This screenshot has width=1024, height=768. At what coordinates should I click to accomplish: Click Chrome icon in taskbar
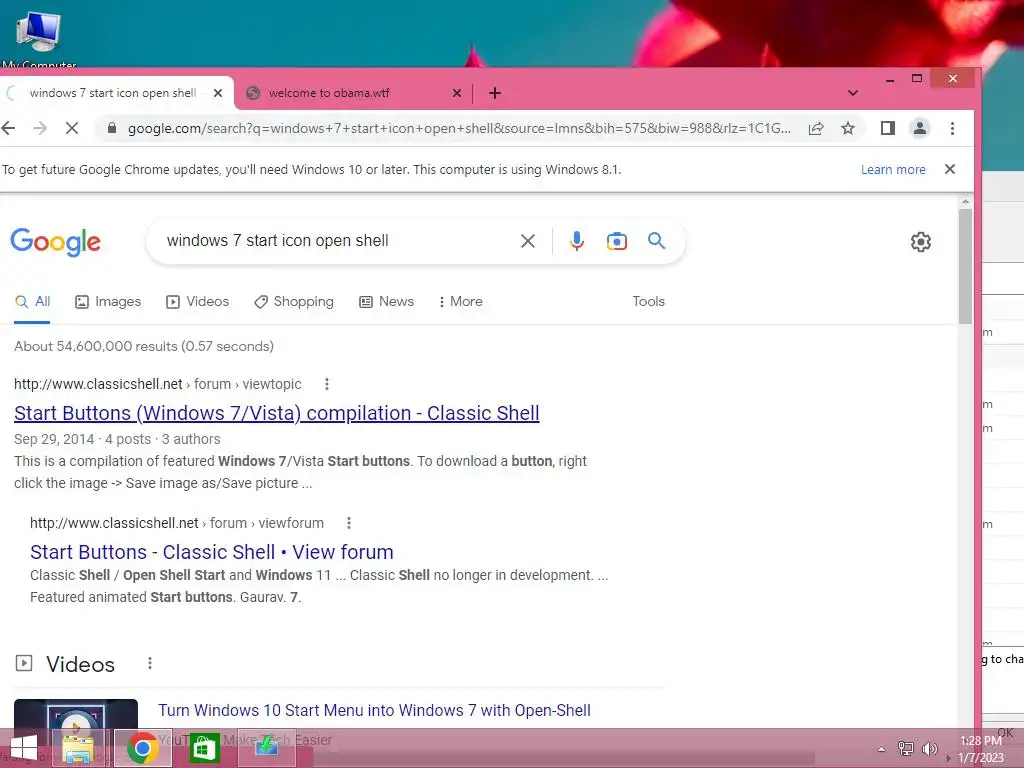click(142, 748)
